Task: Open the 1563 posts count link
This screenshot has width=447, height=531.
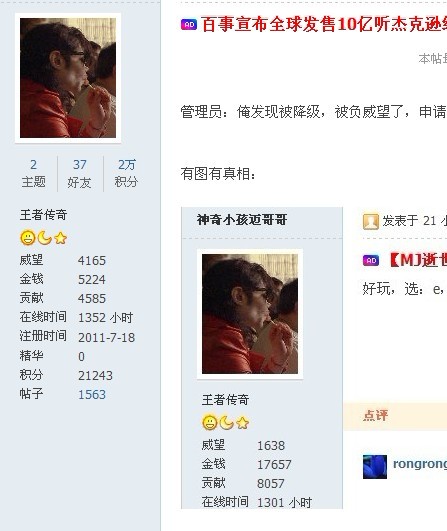Action: [x=92, y=395]
